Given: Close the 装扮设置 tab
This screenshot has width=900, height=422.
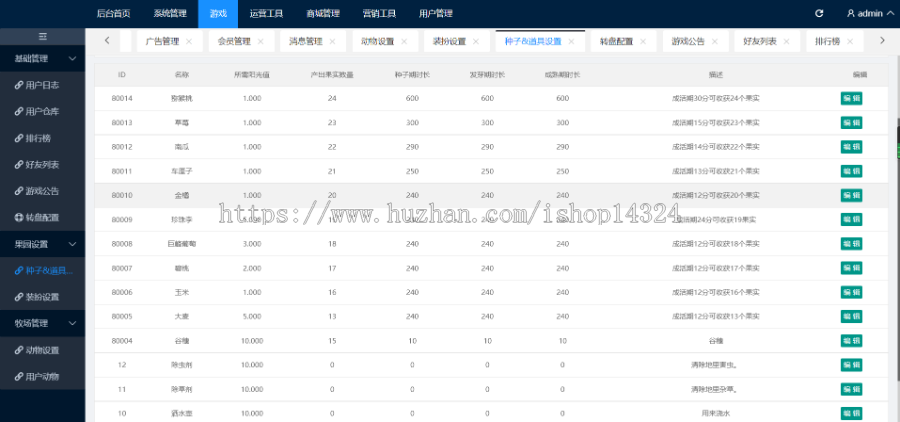Looking at the screenshot, I should 476,41.
